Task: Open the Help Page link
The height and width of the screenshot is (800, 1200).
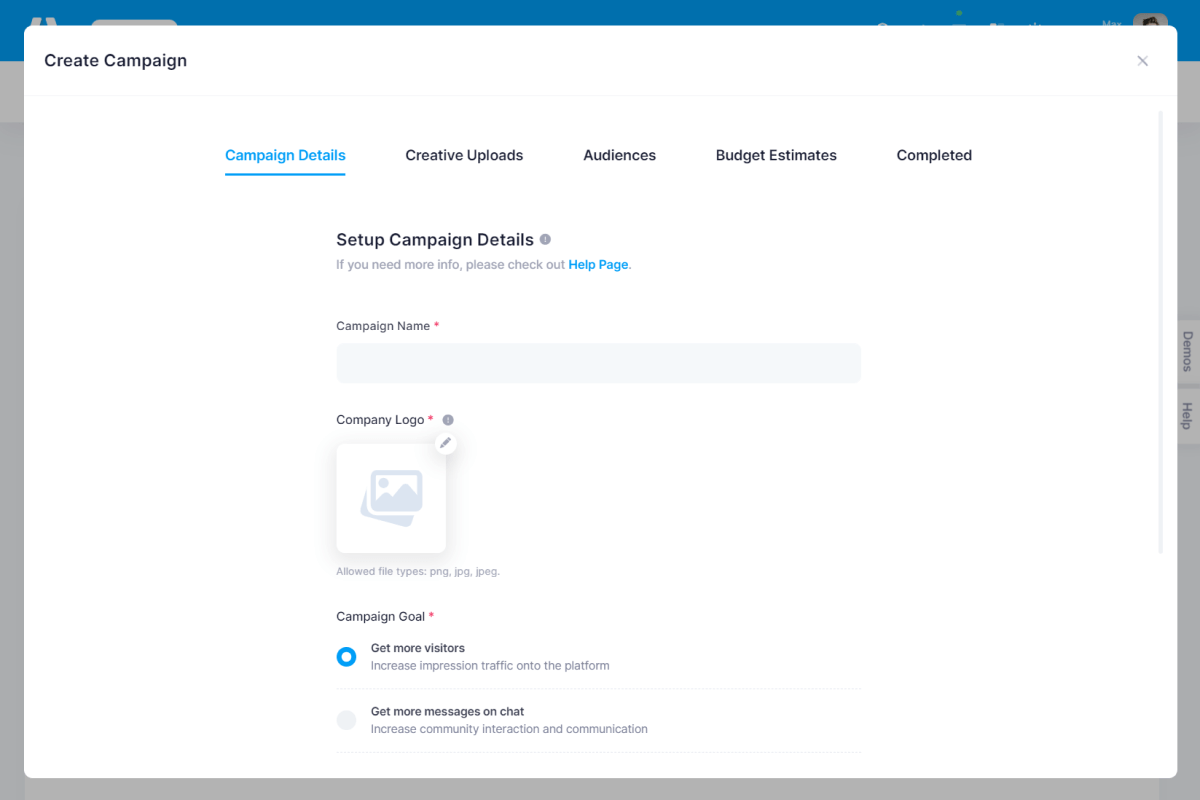Action: click(598, 265)
